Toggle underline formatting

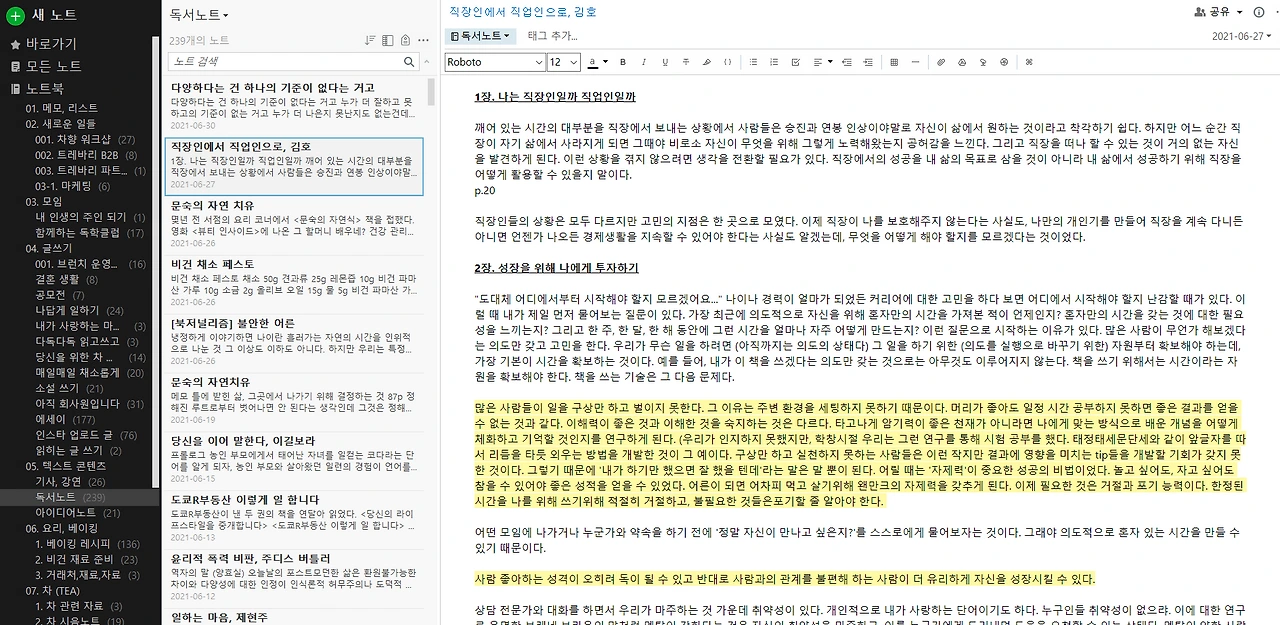tap(663, 62)
